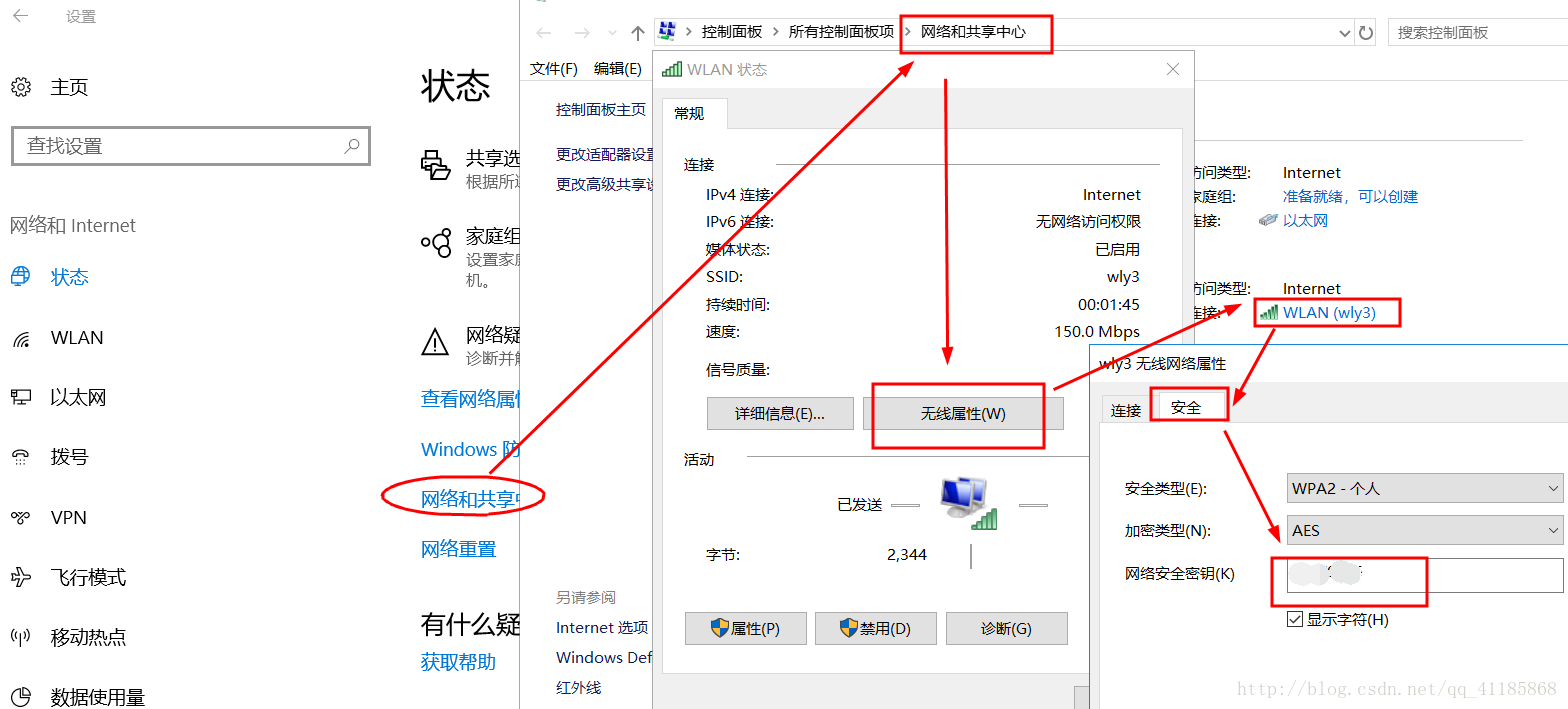
Task: Click the Control Panel up arrow button
Action: [x=638, y=32]
